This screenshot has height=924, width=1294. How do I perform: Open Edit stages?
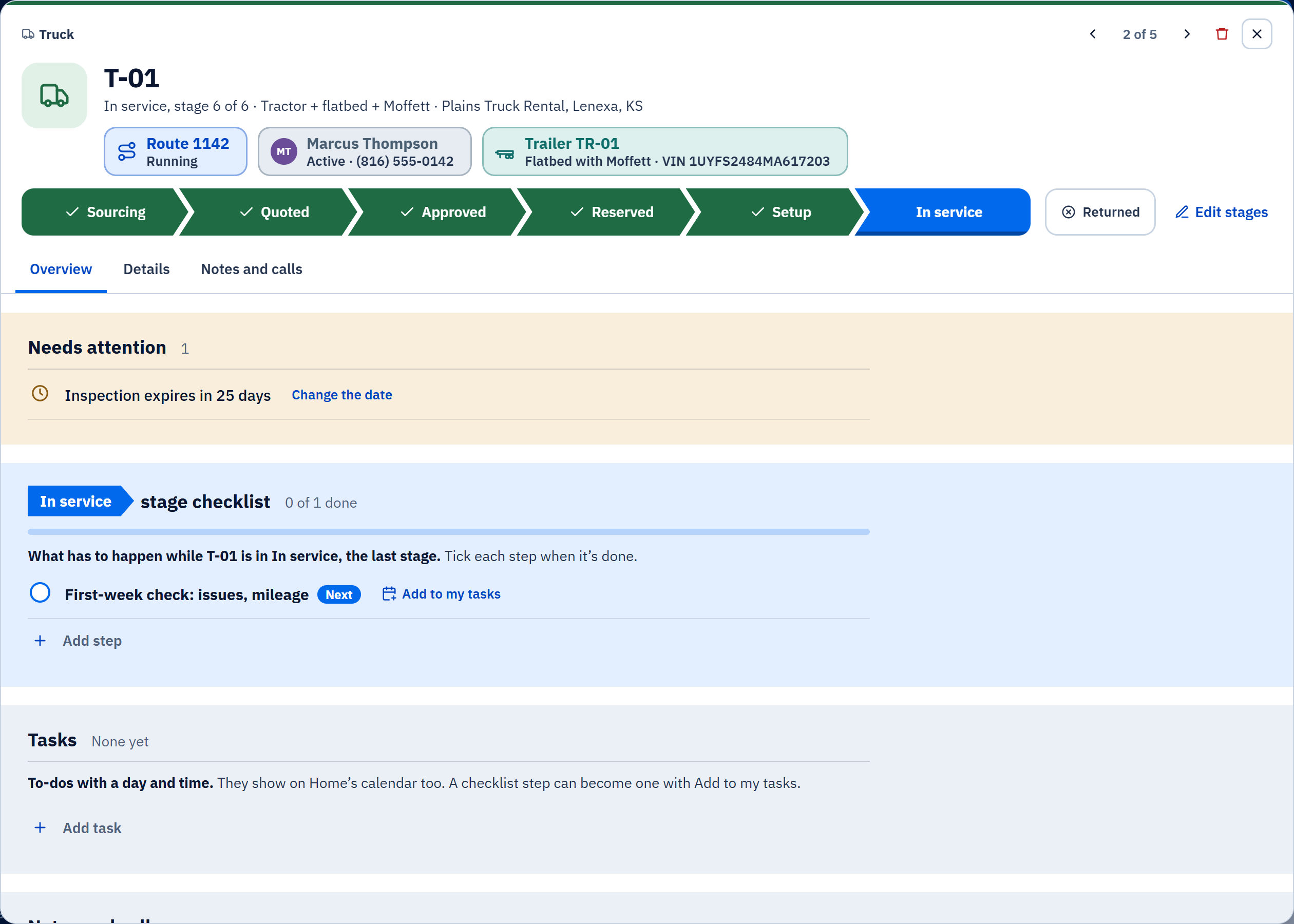[x=1222, y=212]
